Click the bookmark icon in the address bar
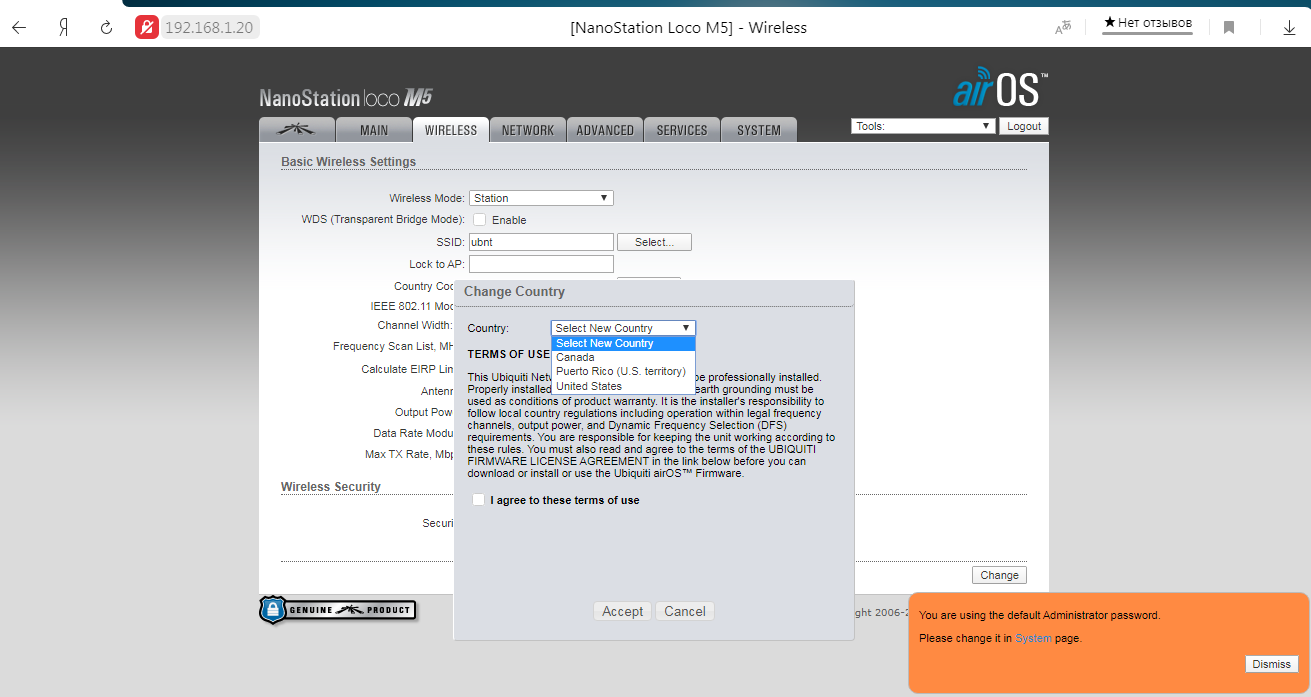1311x697 pixels. tap(1229, 28)
